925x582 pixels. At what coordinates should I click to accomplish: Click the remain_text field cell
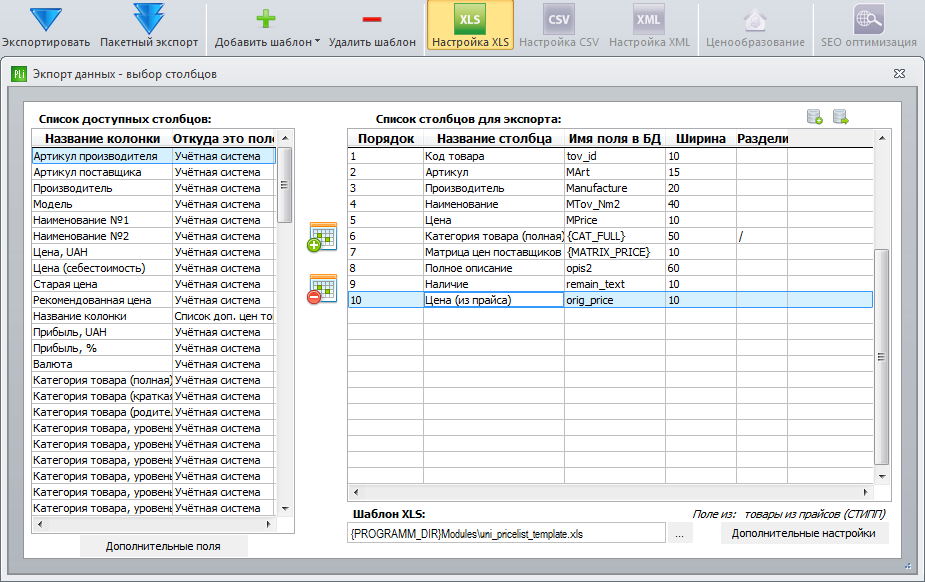pos(615,284)
